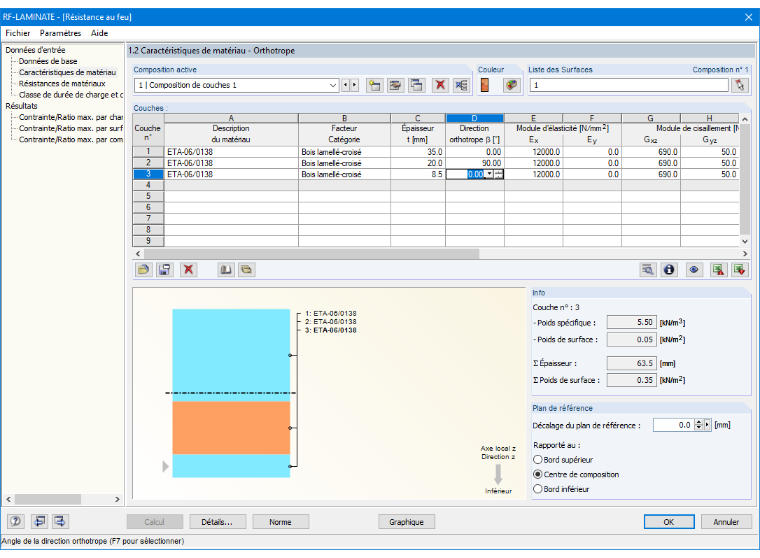Go to previous window with left-arrow icon
Image resolution: width=760 pixels, height=558 pixels.
[x=39, y=521]
